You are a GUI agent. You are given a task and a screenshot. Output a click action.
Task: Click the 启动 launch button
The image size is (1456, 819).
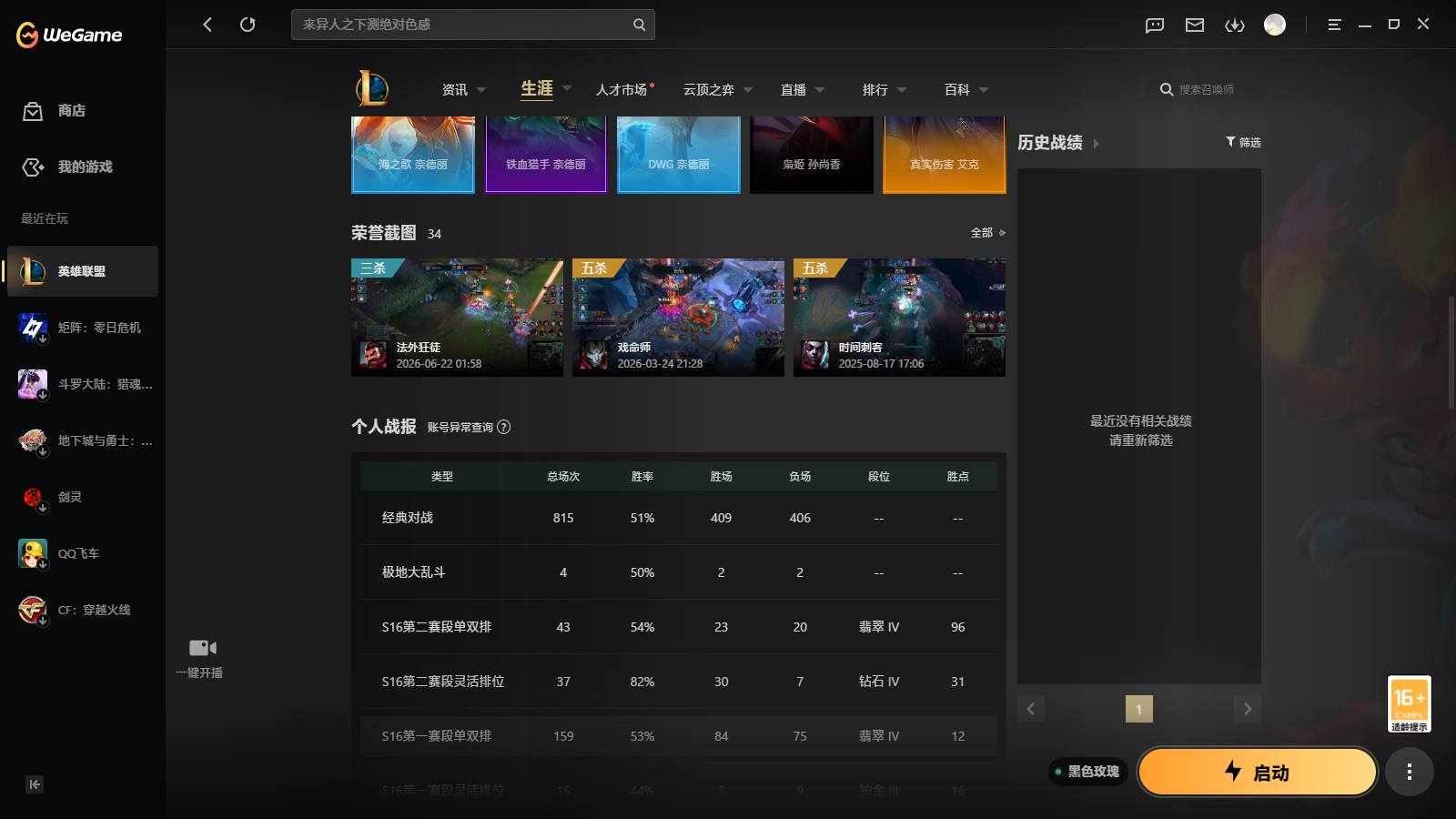click(x=1258, y=772)
